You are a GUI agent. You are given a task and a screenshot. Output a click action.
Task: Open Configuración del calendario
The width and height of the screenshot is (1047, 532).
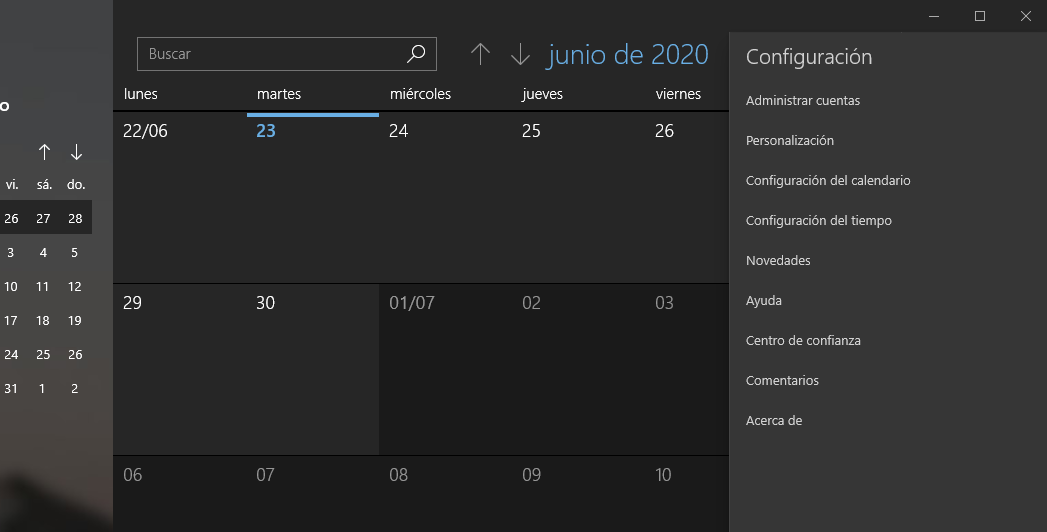tap(828, 181)
